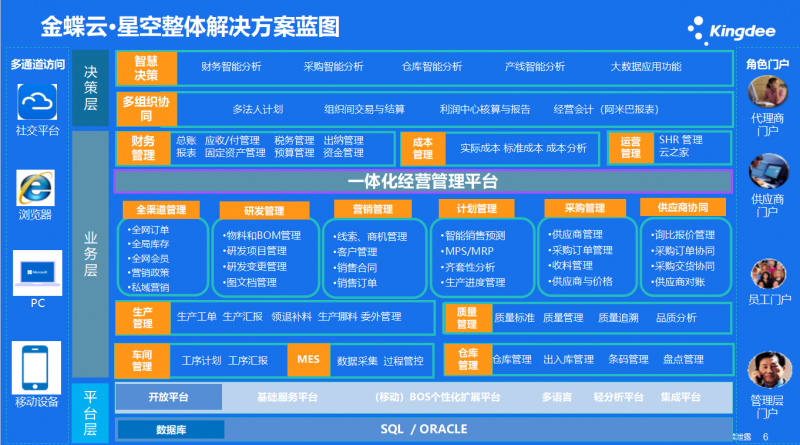Viewport: 800px width, 445px height.
Task: Click the 生产管理 orange block
Action: [x=143, y=317]
